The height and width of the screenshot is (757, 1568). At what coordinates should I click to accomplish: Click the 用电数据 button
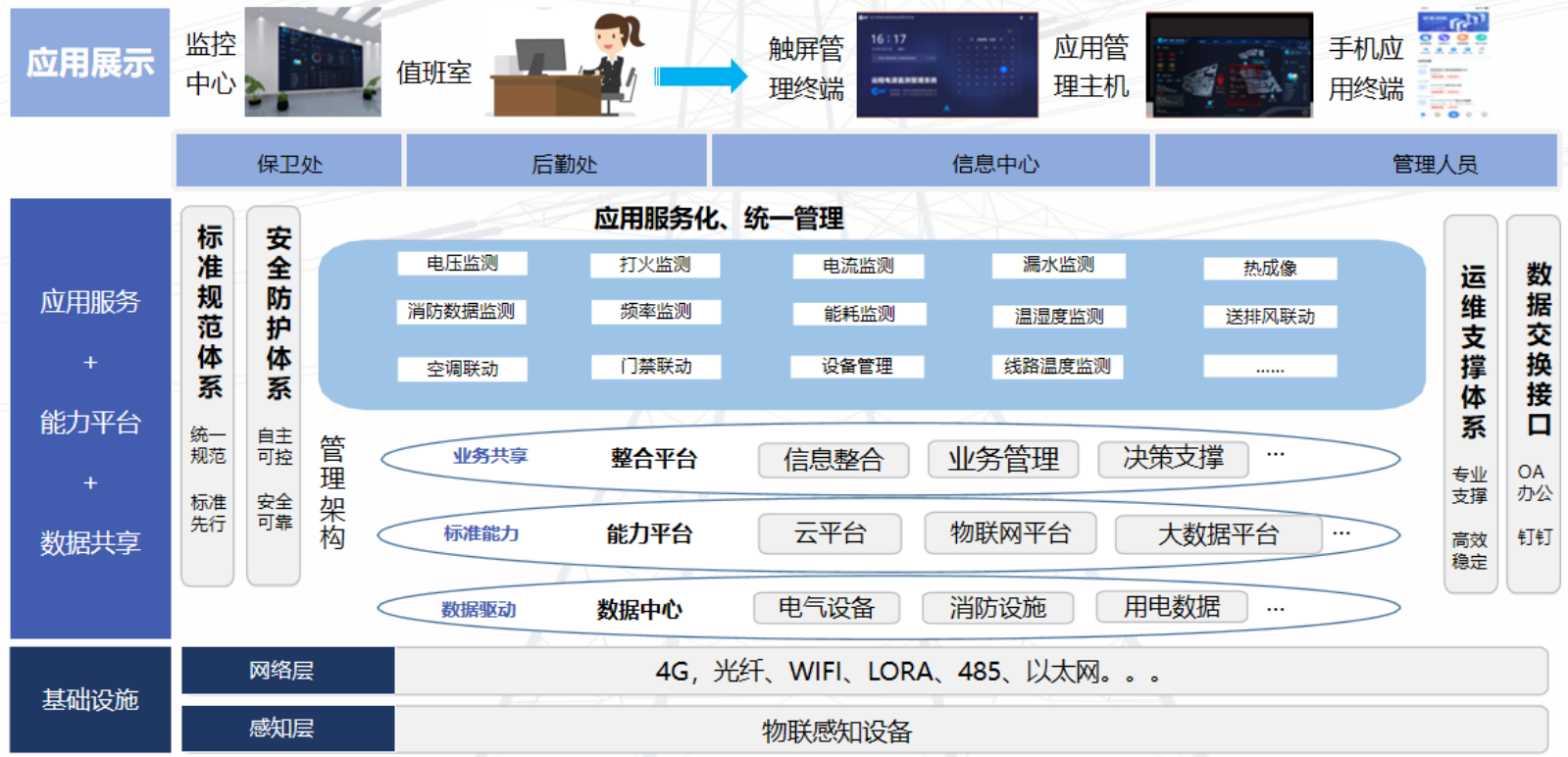click(x=1172, y=608)
